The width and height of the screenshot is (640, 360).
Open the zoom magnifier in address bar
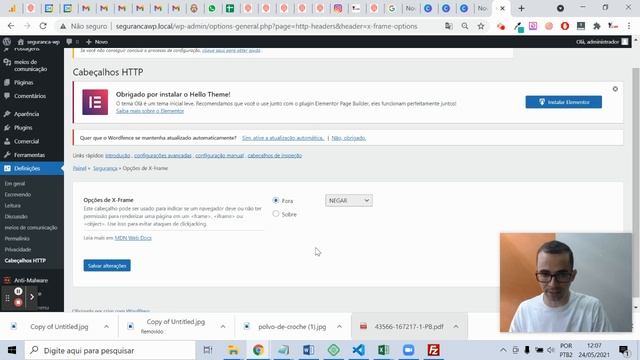tap(465, 26)
